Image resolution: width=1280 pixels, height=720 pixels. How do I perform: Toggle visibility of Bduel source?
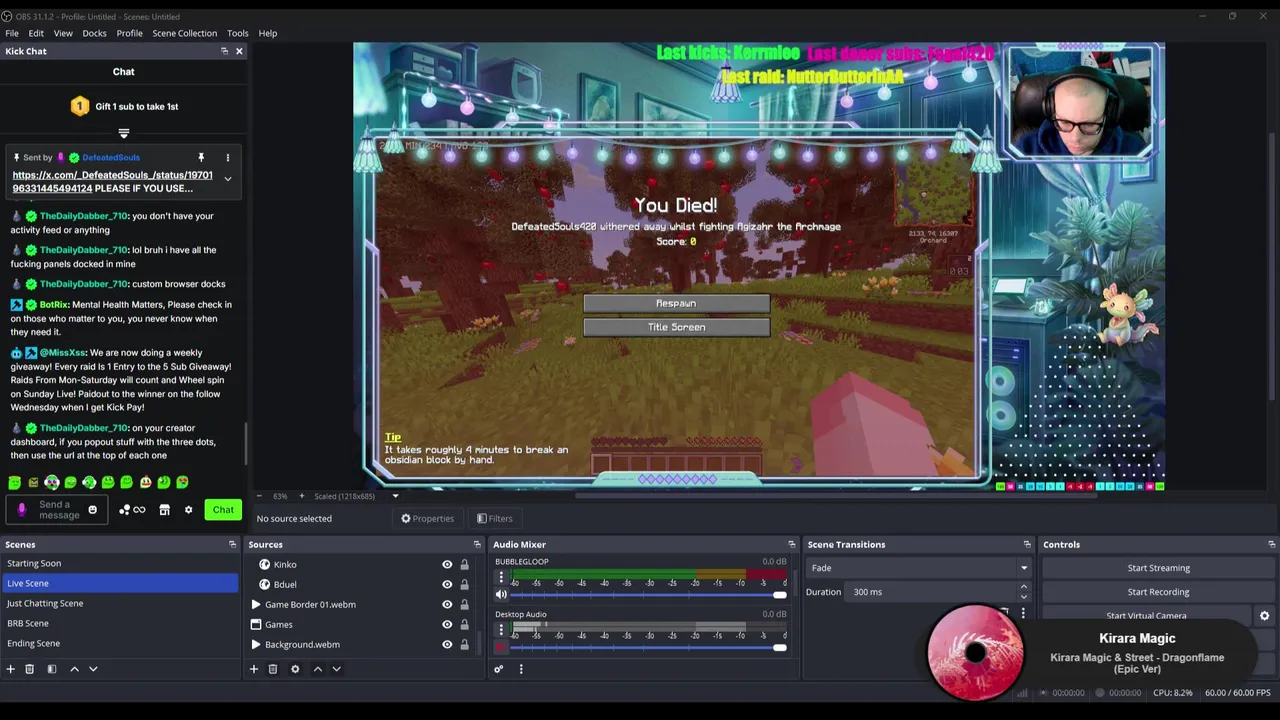[x=447, y=584]
